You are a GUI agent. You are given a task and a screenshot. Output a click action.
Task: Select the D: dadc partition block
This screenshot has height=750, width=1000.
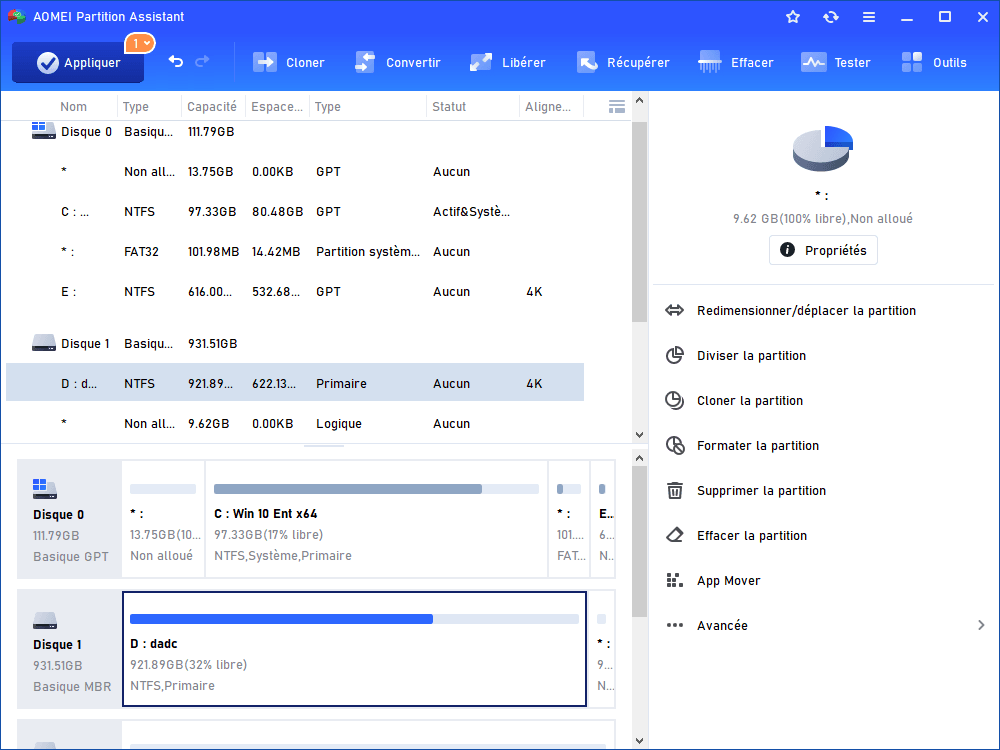point(354,648)
